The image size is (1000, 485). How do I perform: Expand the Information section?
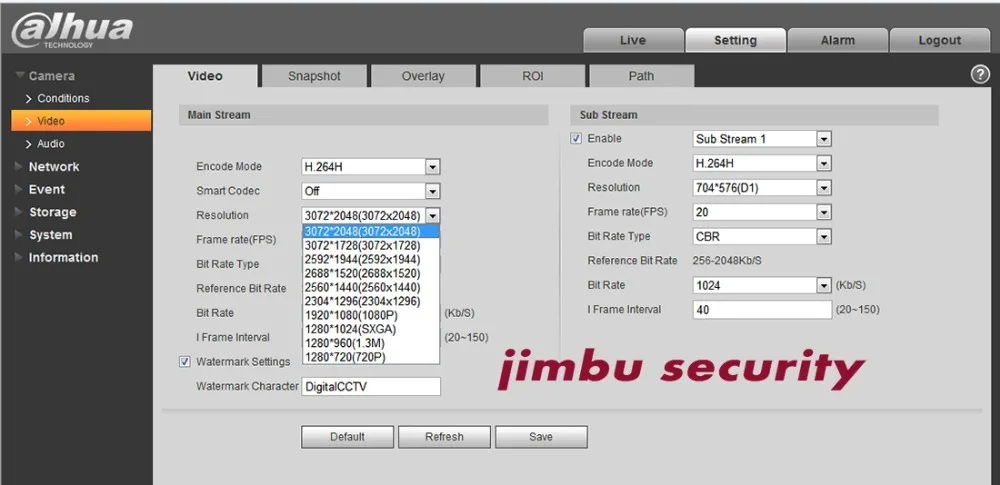point(57,258)
